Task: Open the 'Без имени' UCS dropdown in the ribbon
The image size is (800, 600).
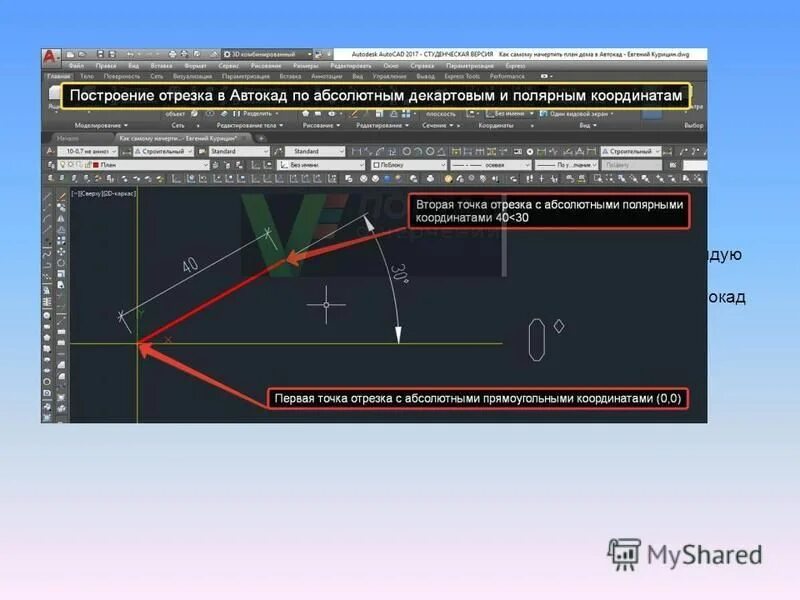Action: tap(510, 114)
